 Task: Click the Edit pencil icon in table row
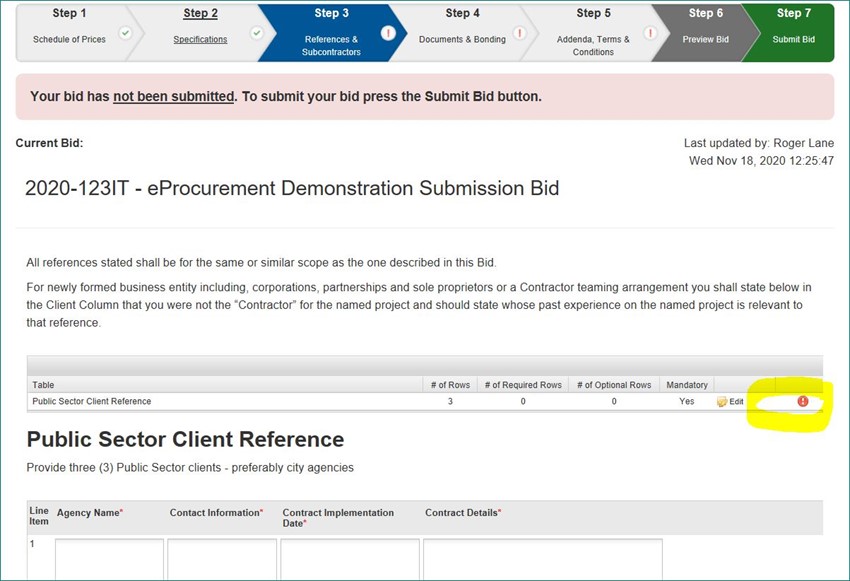[722, 402]
